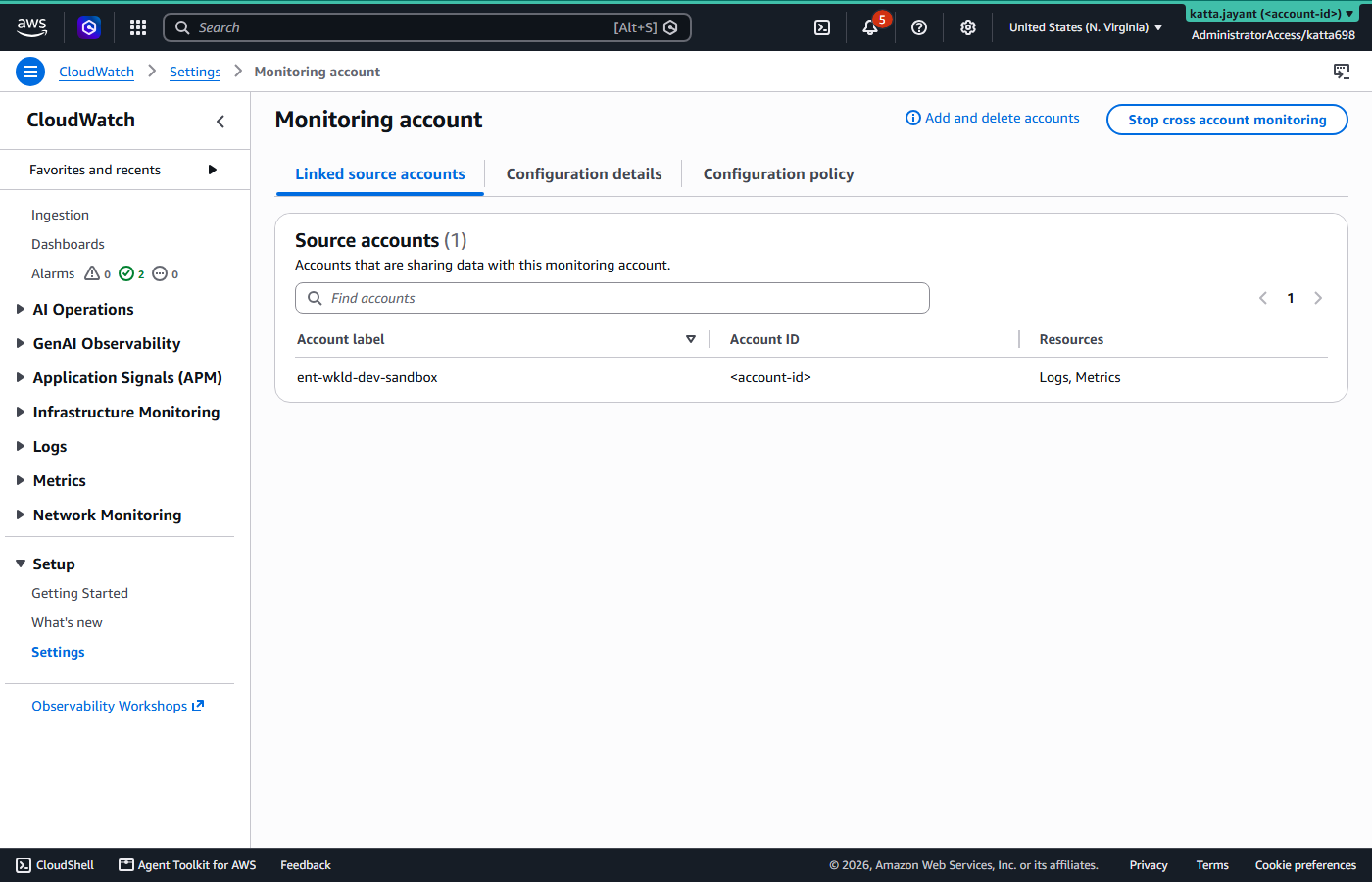Open Observability Workshops link

coord(109,706)
